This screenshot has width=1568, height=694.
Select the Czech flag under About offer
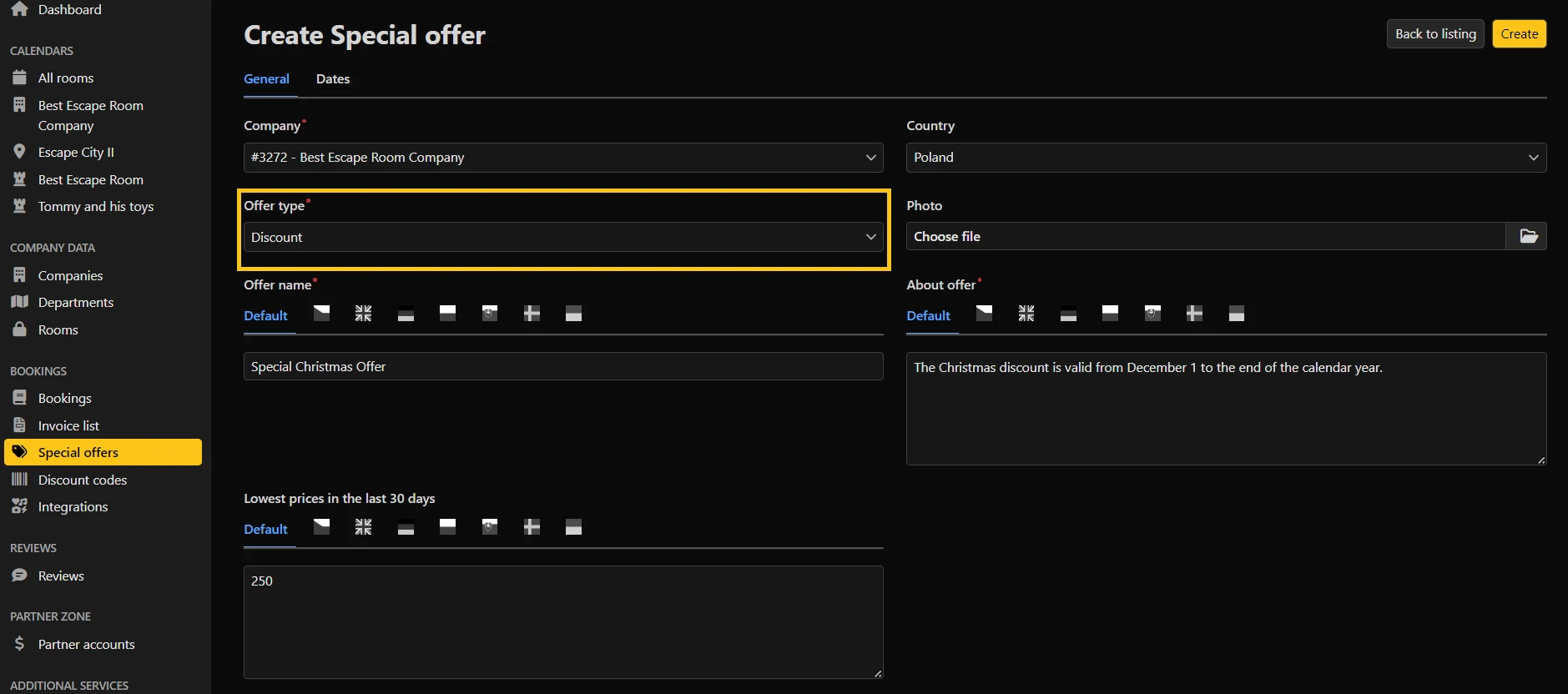pos(984,314)
